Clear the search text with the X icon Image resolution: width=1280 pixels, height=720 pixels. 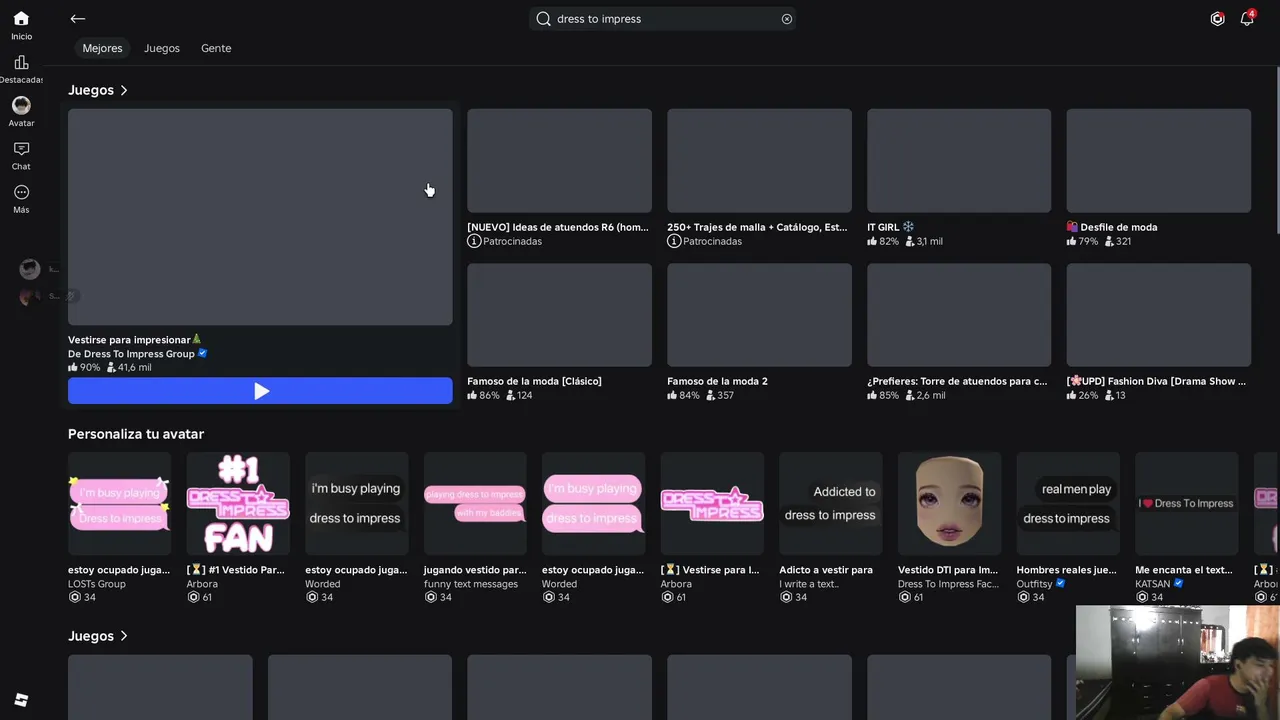(787, 19)
